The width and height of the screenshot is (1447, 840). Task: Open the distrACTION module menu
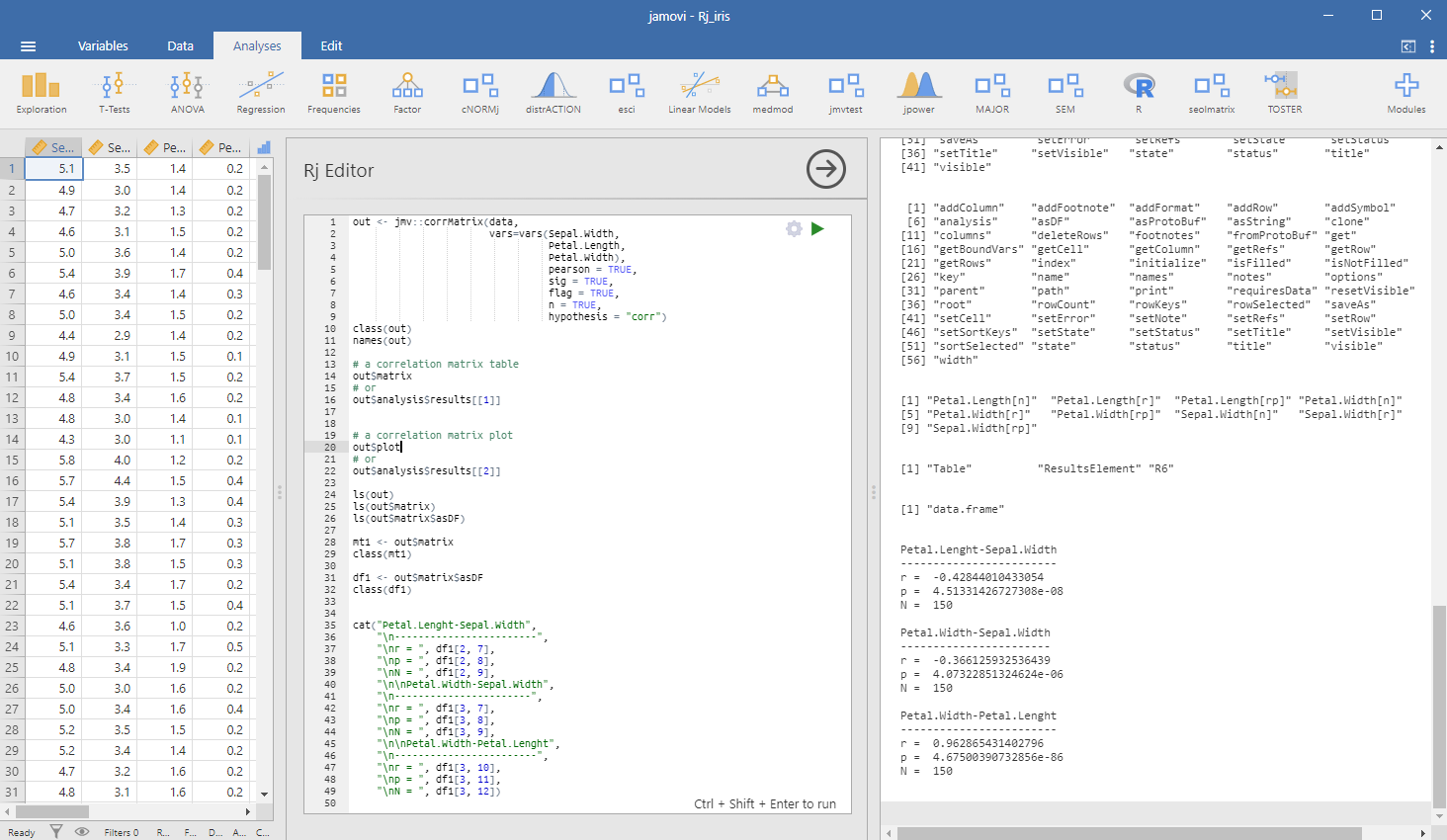click(553, 93)
